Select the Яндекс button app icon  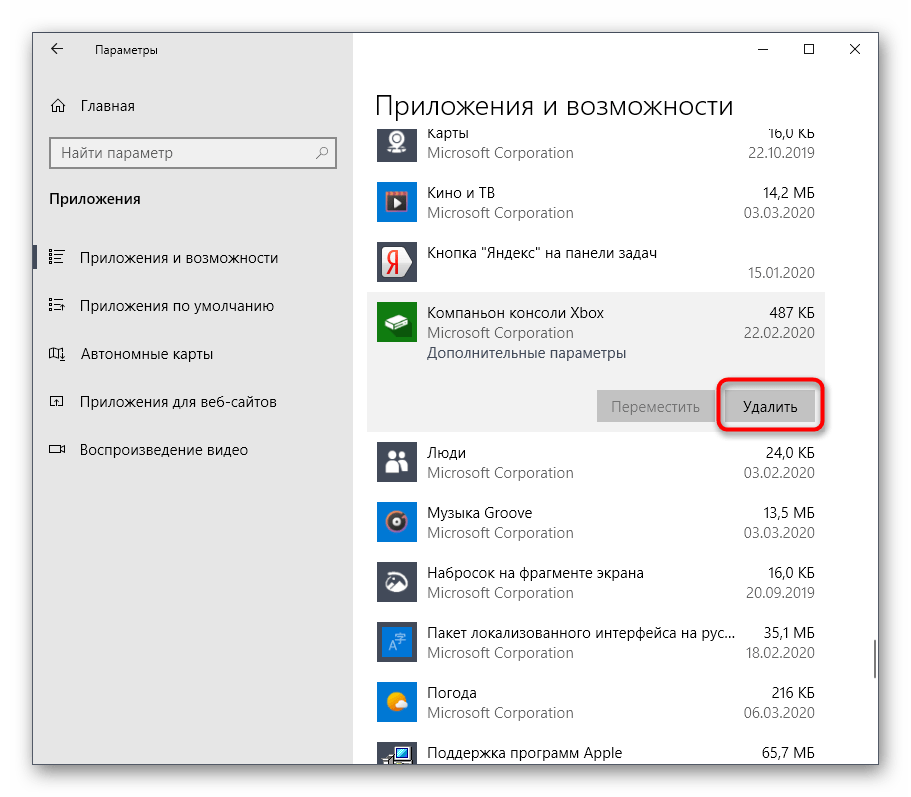tap(396, 262)
